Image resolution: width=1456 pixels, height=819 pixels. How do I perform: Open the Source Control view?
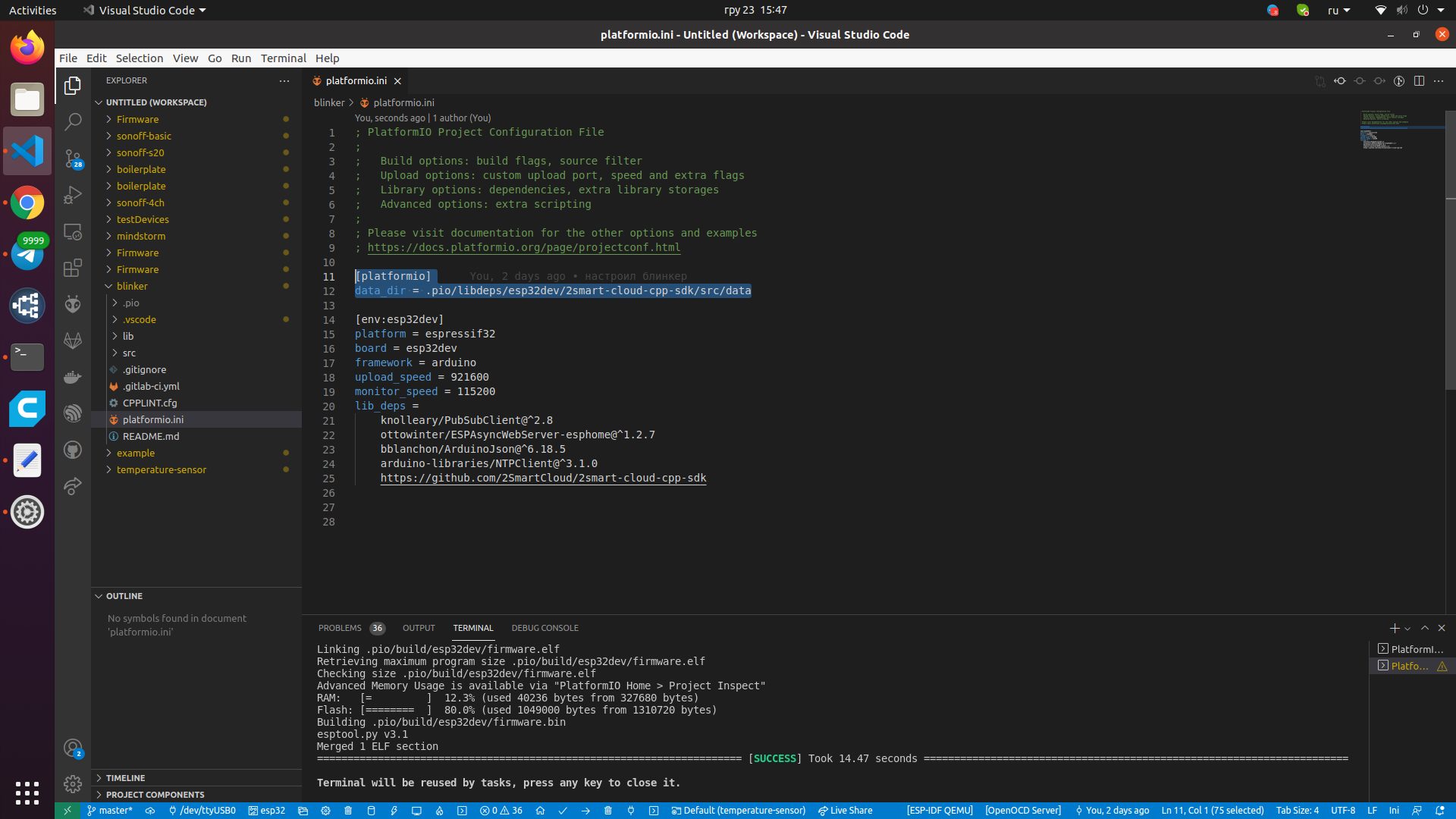tap(73, 158)
